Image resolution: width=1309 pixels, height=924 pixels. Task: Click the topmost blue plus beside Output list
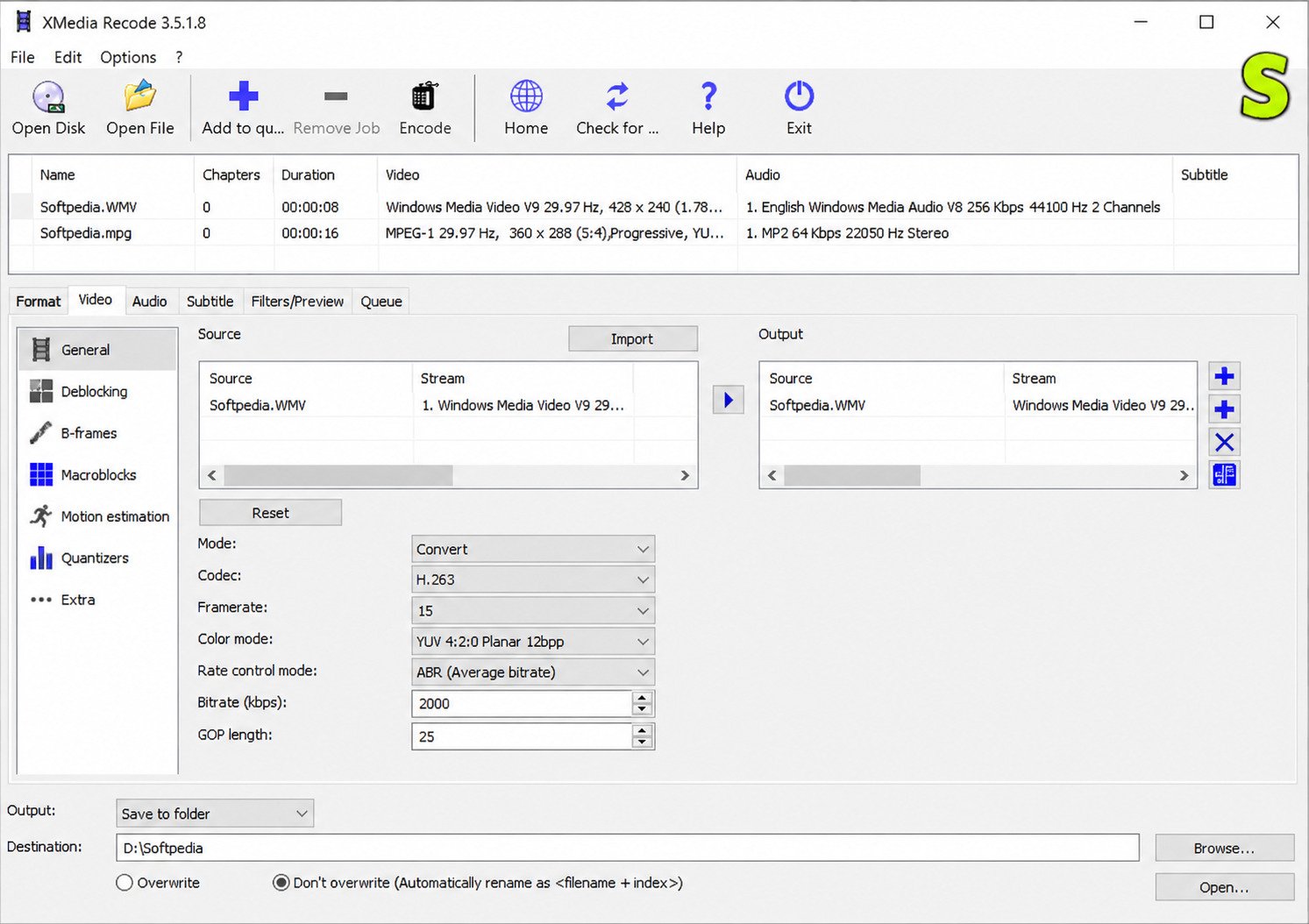1224,377
